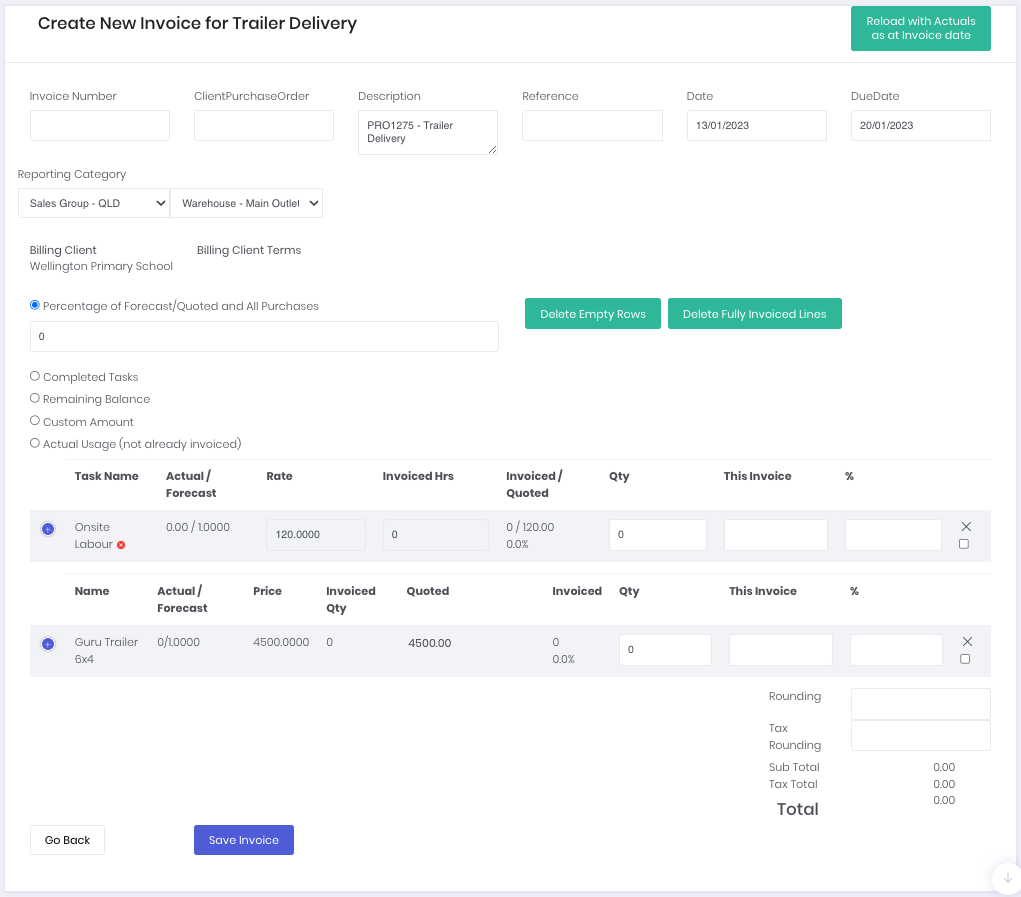Check the box on the Onsite Labour row

click(966, 543)
